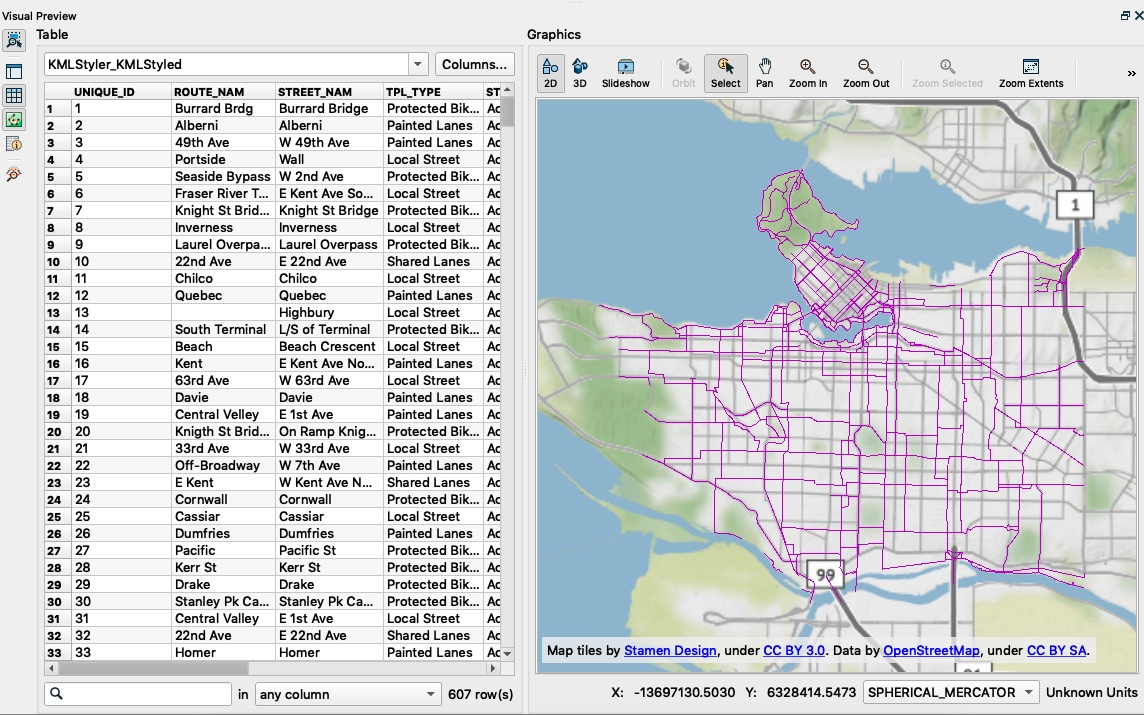The width and height of the screenshot is (1144, 715).
Task: Open the Feature Information window icon
Action: [14, 144]
